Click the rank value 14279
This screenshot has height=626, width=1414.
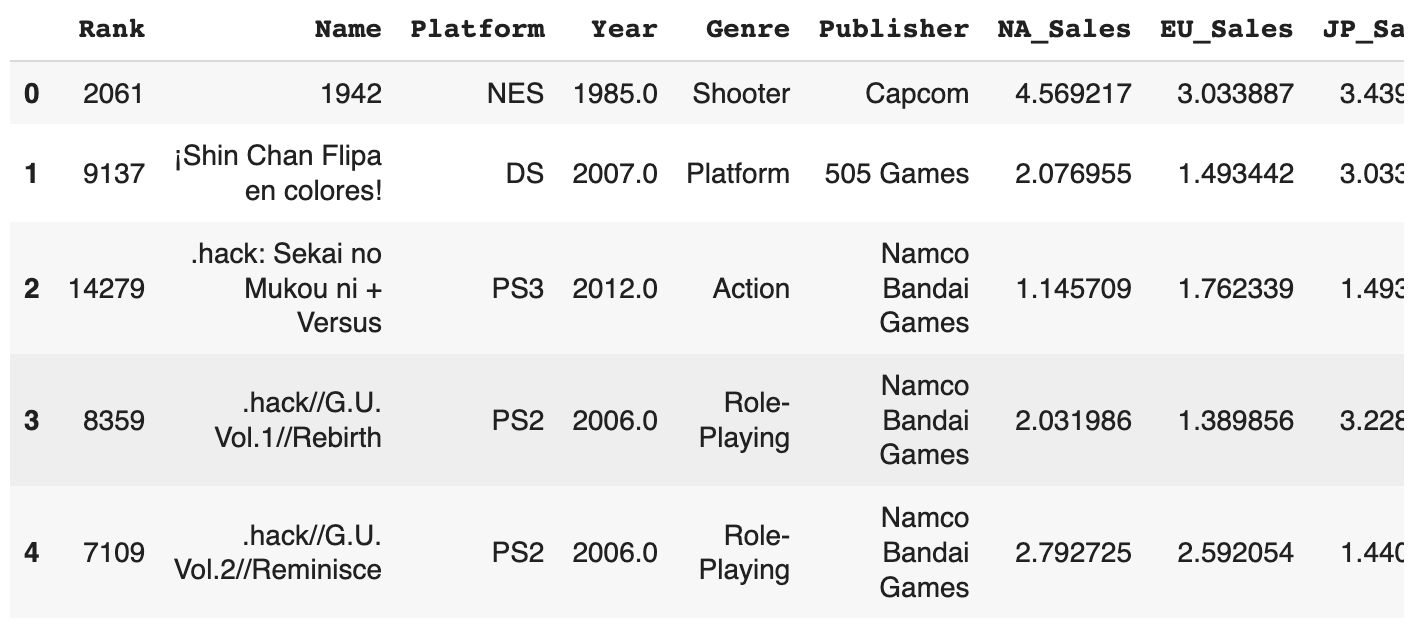point(106,289)
